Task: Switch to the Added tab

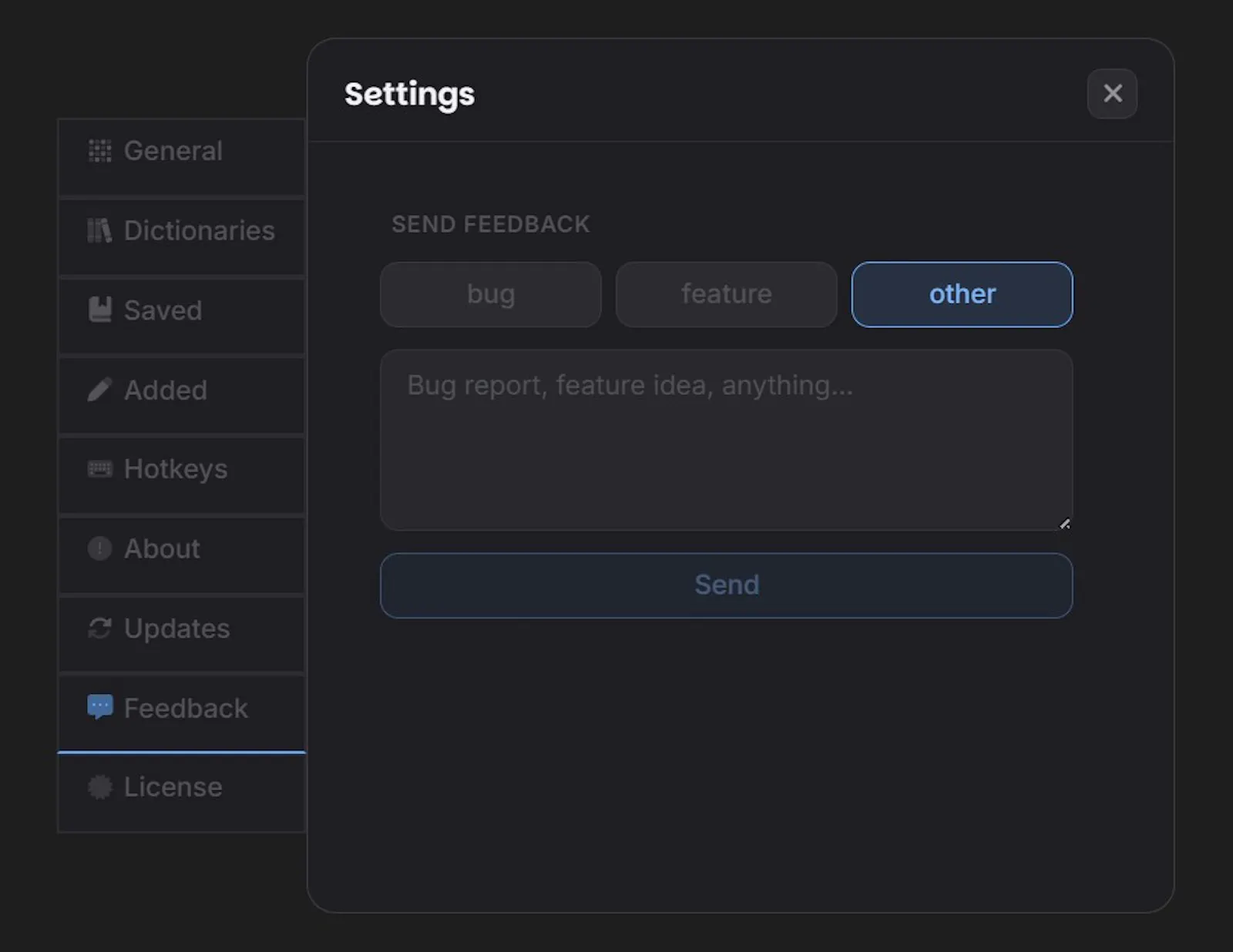Action: pos(182,396)
